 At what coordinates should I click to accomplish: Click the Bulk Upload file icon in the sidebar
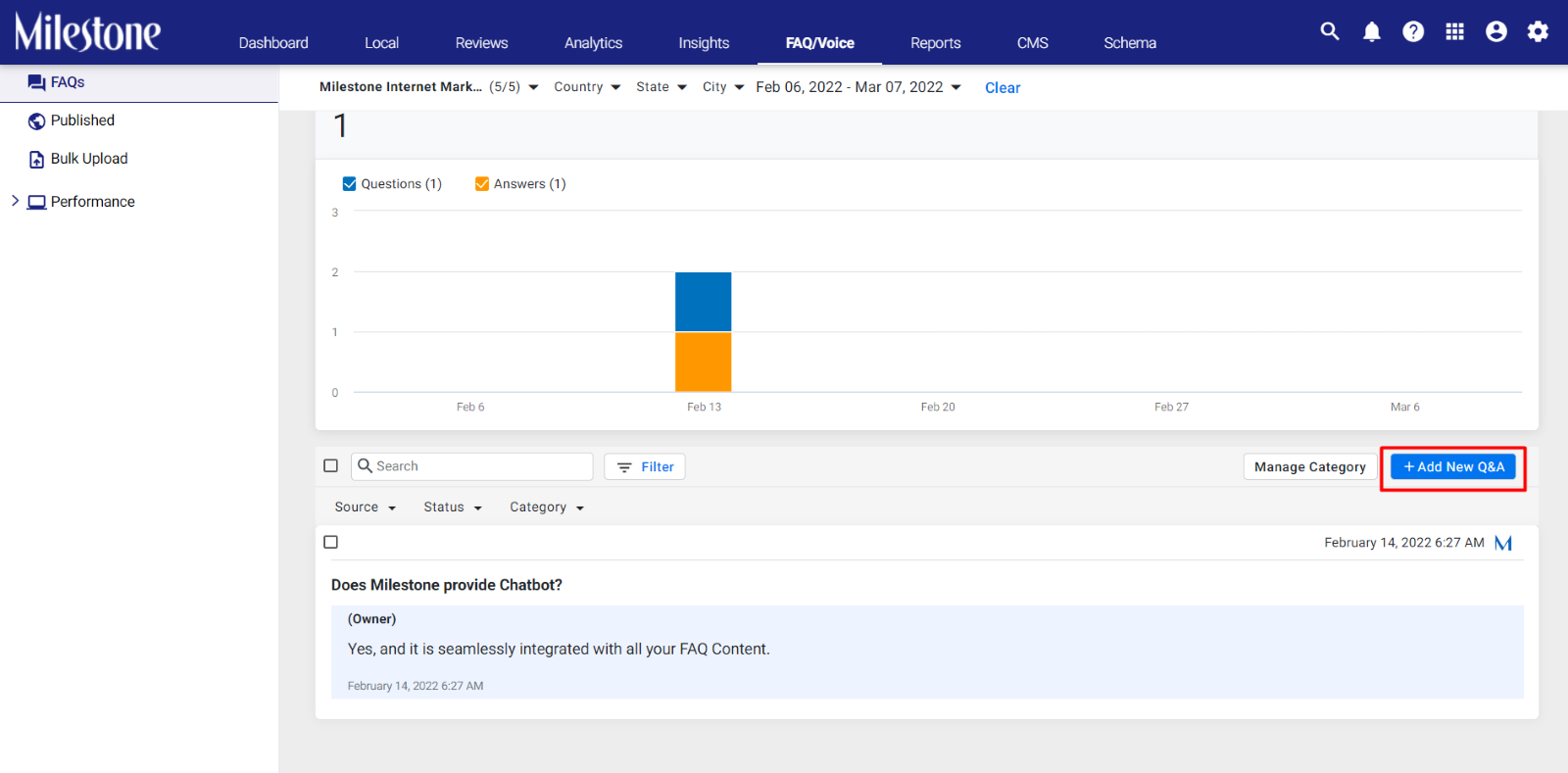tap(36, 159)
